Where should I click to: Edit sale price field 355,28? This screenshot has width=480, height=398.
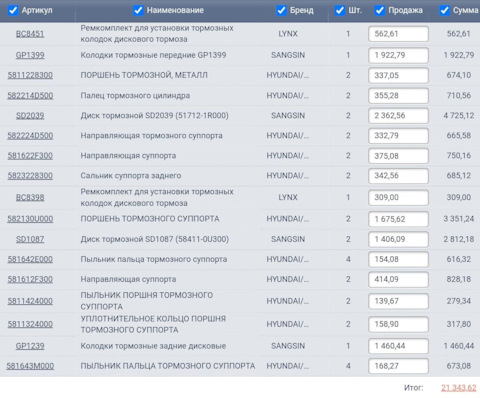click(398, 96)
